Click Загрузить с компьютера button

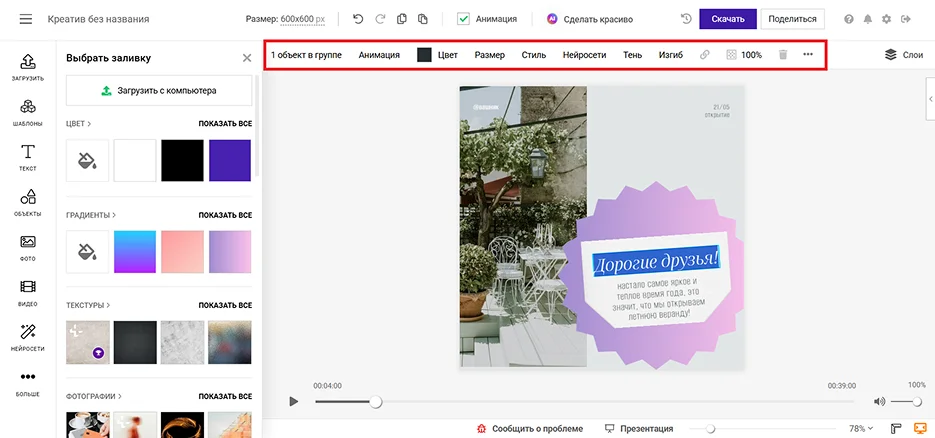159,90
